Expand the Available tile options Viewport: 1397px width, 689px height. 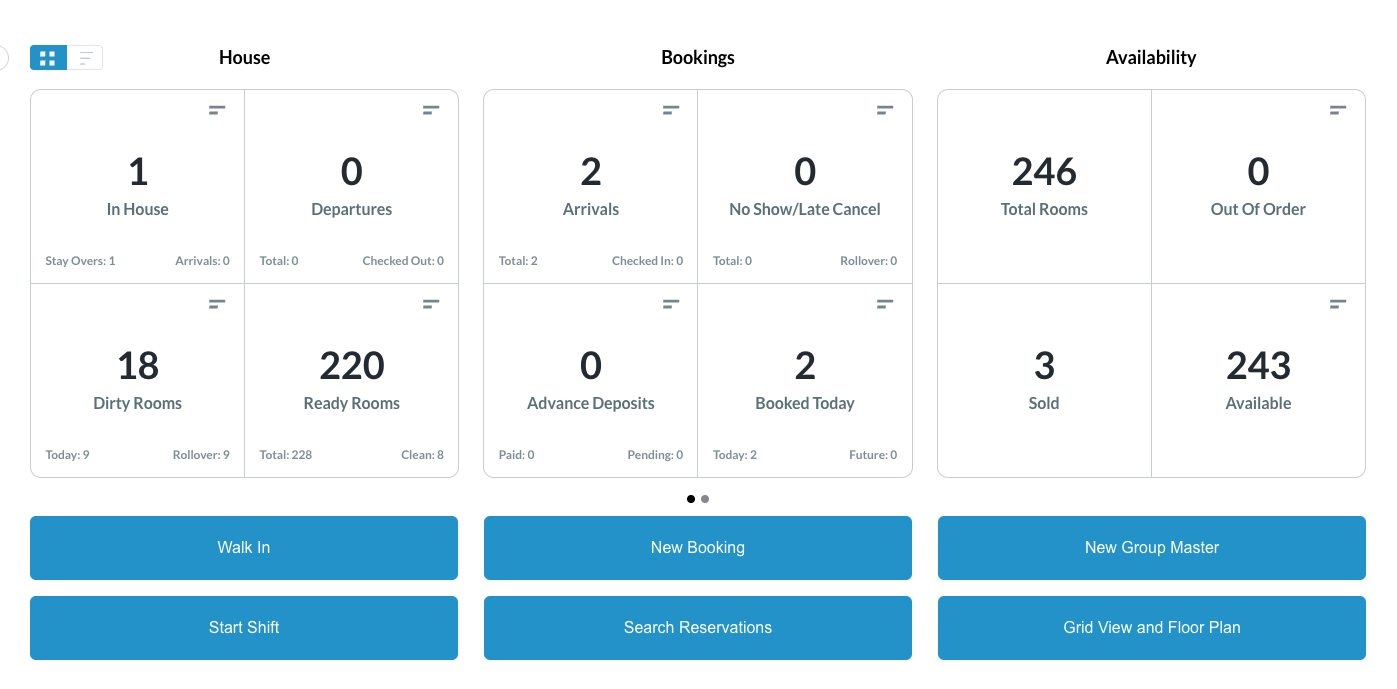pyautogui.click(x=1338, y=304)
